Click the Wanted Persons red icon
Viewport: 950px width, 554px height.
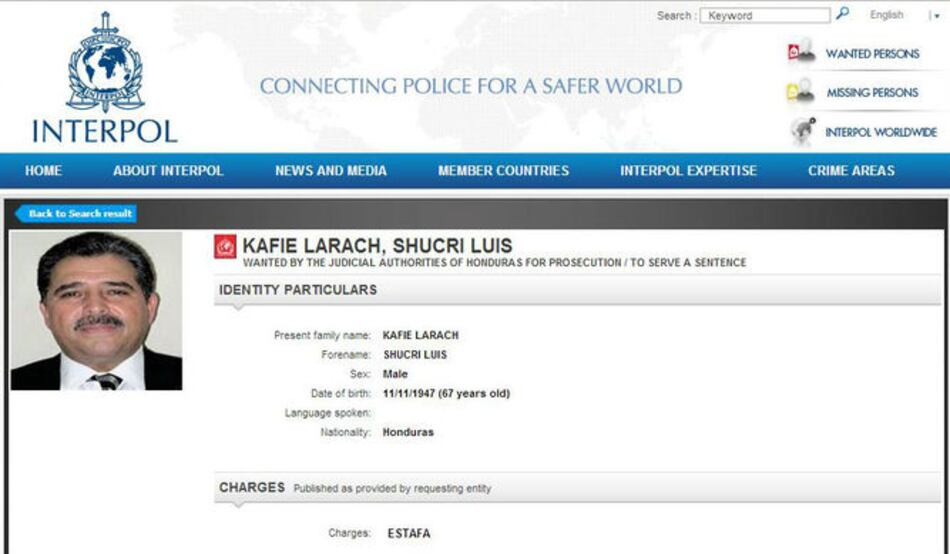[801, 53]
